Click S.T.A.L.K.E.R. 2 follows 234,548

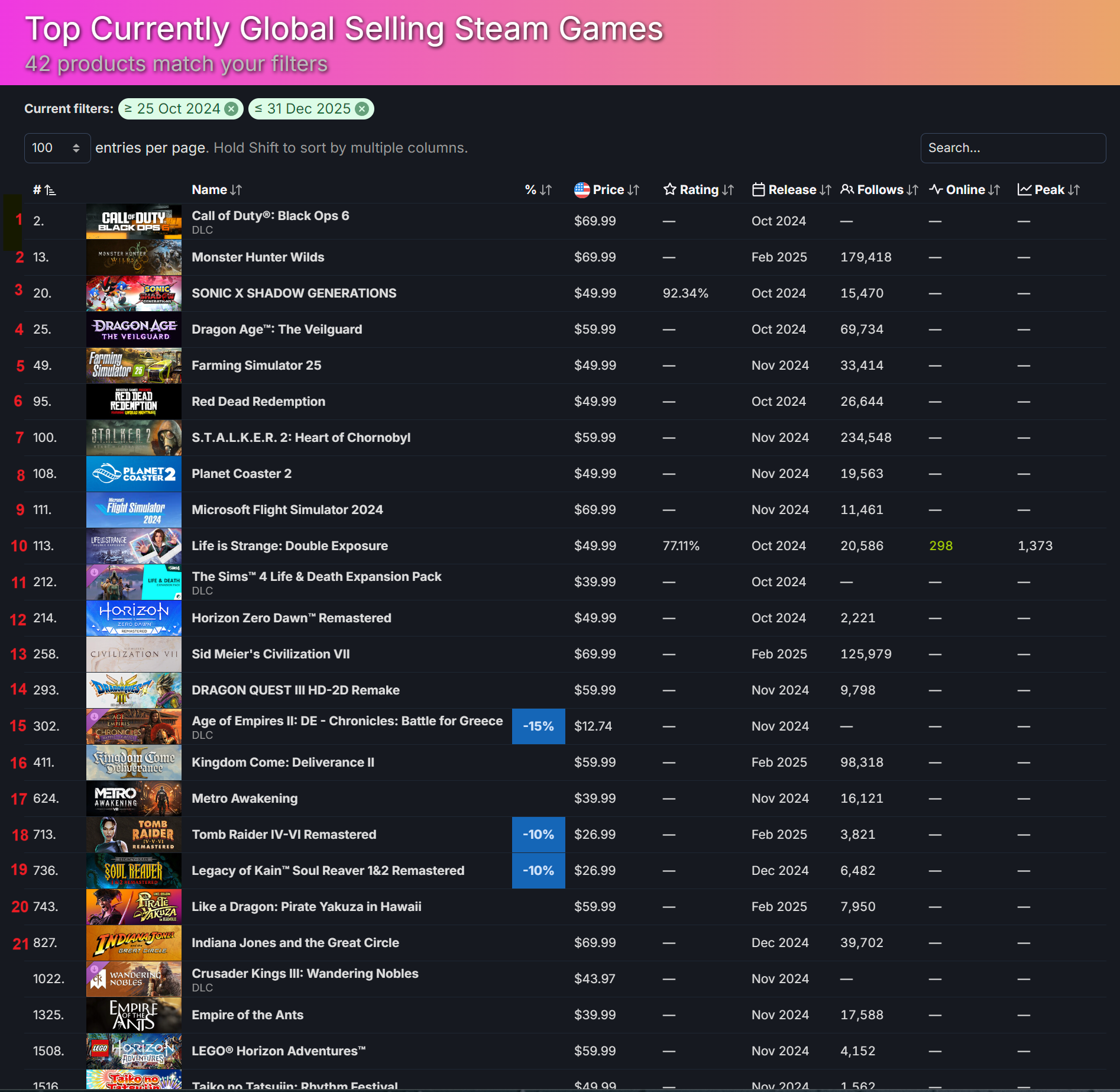point(866,438)
